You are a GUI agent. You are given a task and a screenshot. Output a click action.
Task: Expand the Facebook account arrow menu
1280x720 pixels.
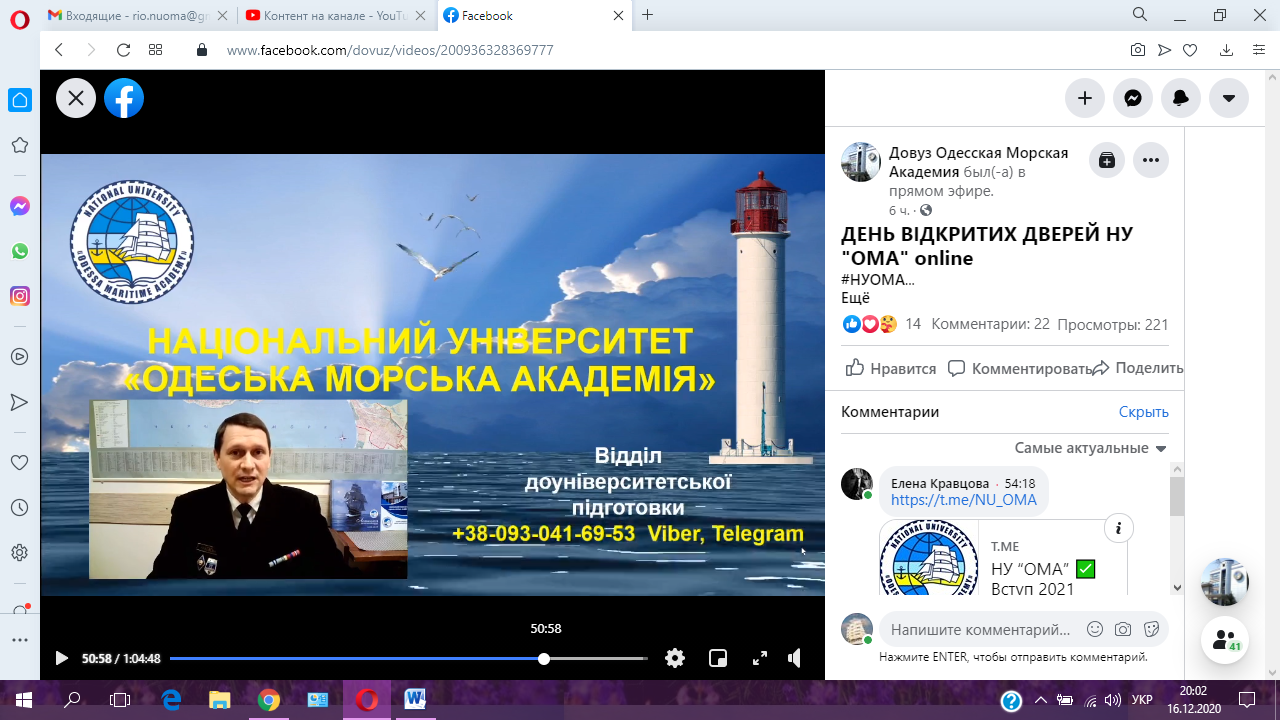coord(1229,98)
